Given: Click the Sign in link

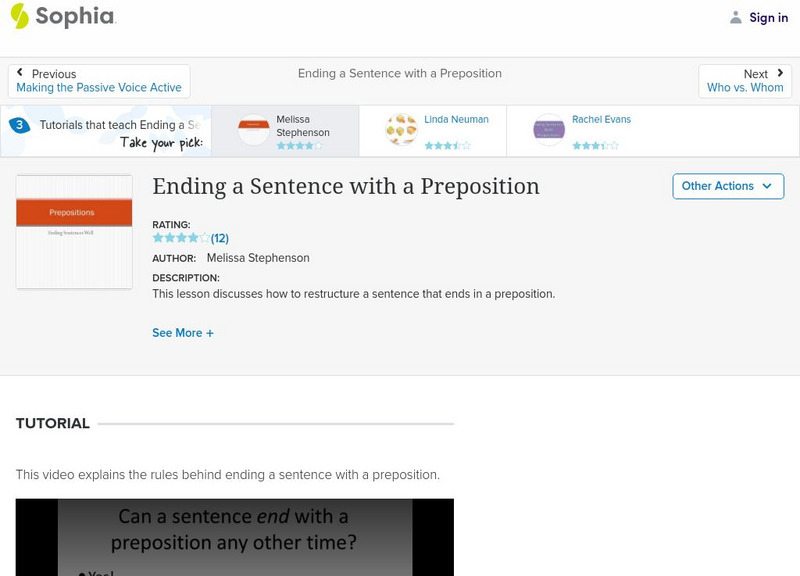Looking at the screenshot, I should coord(768,18).
